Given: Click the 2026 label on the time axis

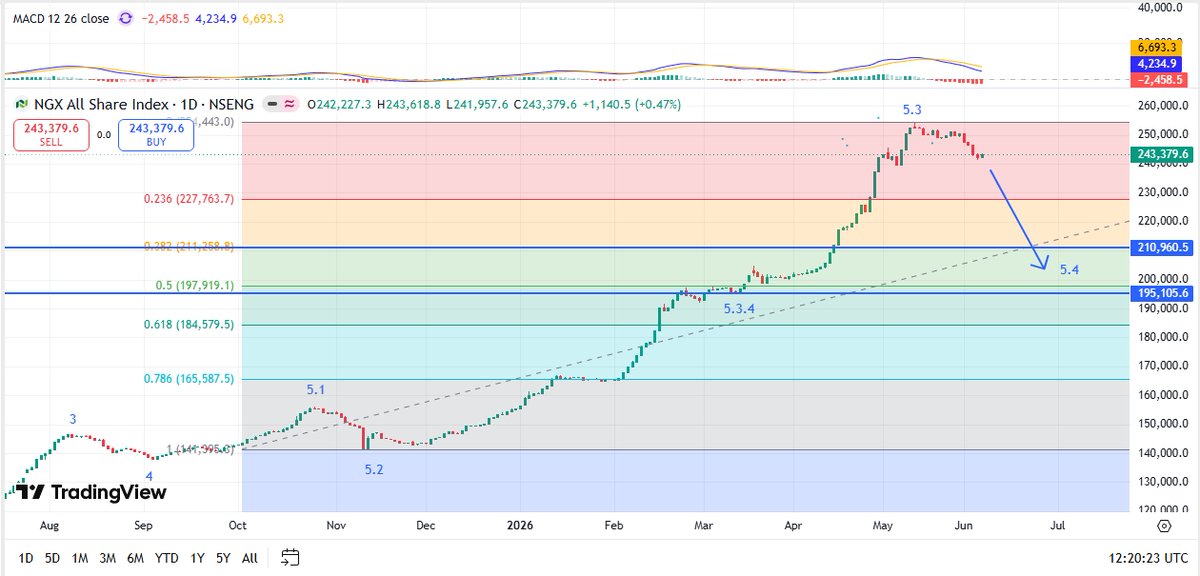Looking at the screenshot, I should click(x=520, y=524).
